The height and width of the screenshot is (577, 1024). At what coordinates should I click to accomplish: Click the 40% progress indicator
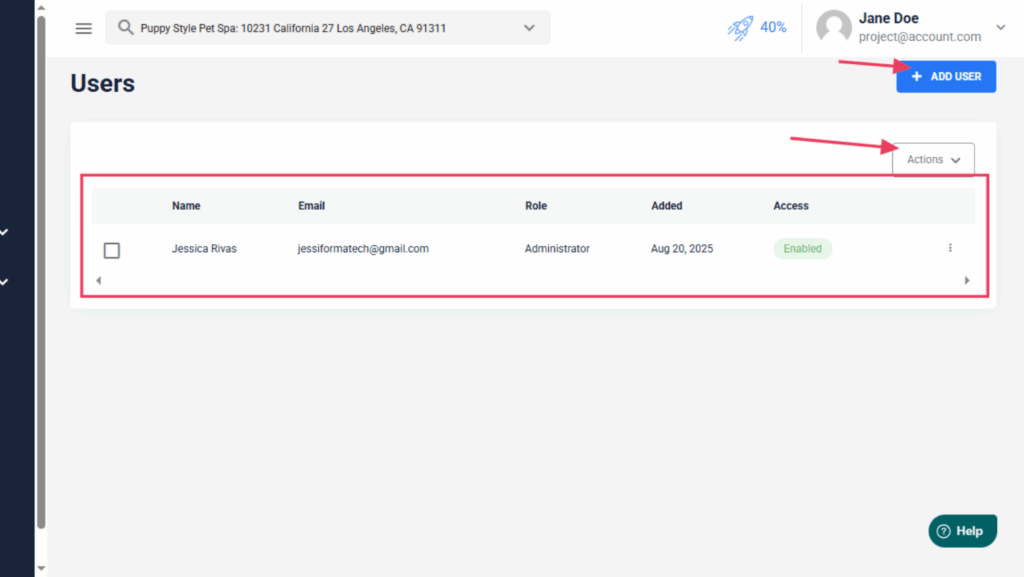[x=773, y=28]
